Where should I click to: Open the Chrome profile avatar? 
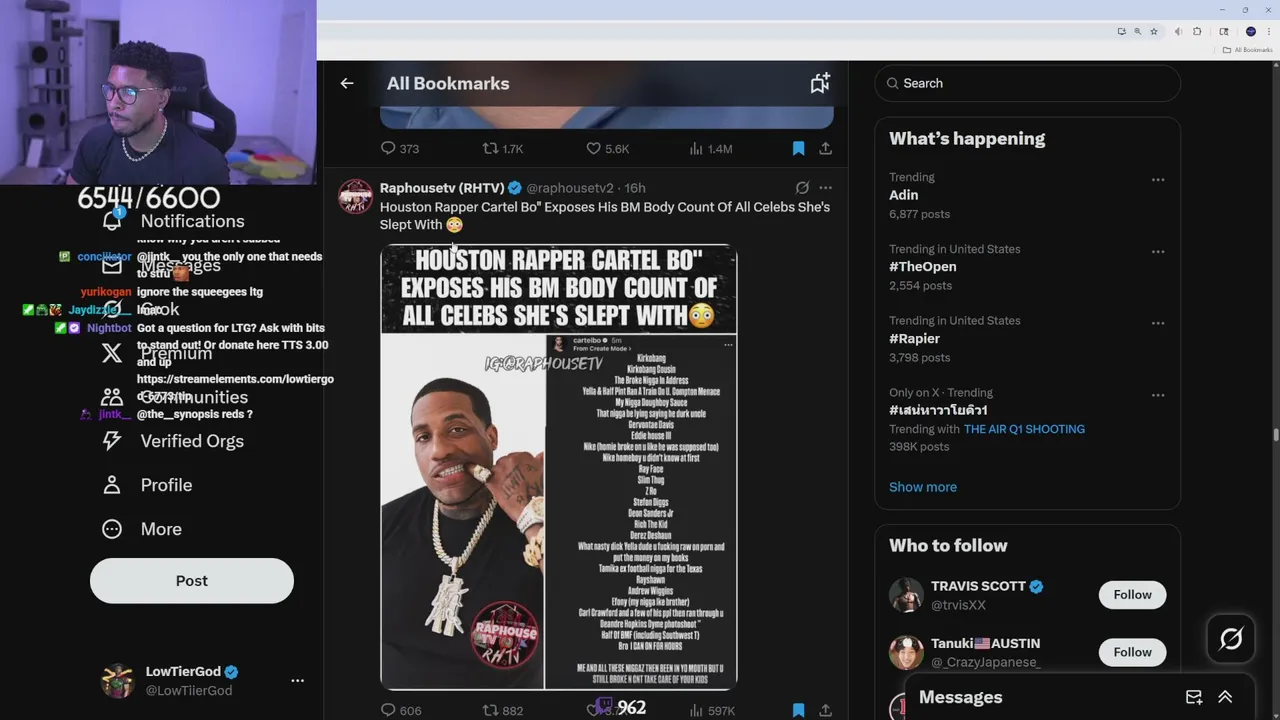pyautogui.click(x=1251, y=32)
